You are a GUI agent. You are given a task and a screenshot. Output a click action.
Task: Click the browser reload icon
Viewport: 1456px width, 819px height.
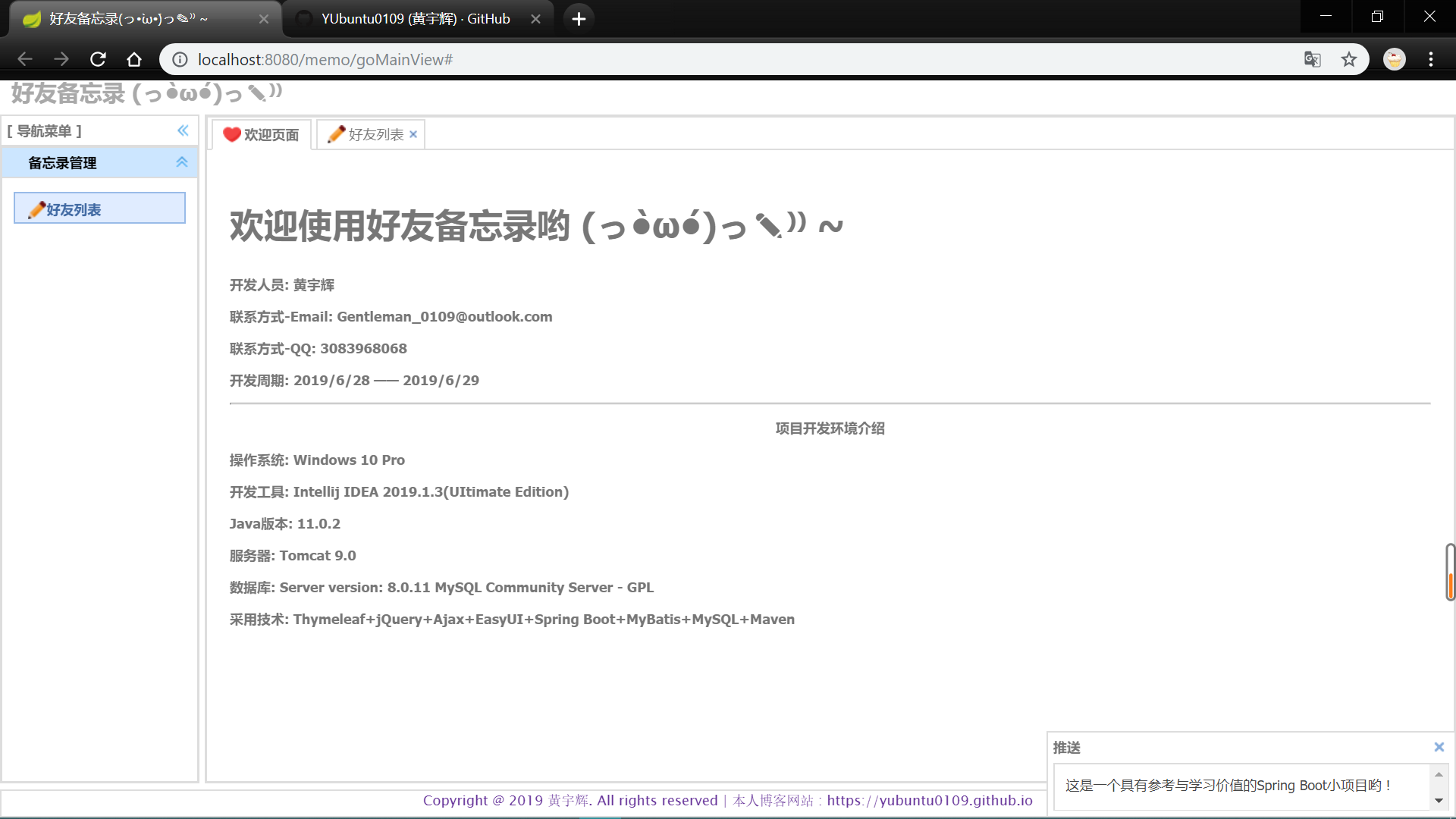[98, 59]
